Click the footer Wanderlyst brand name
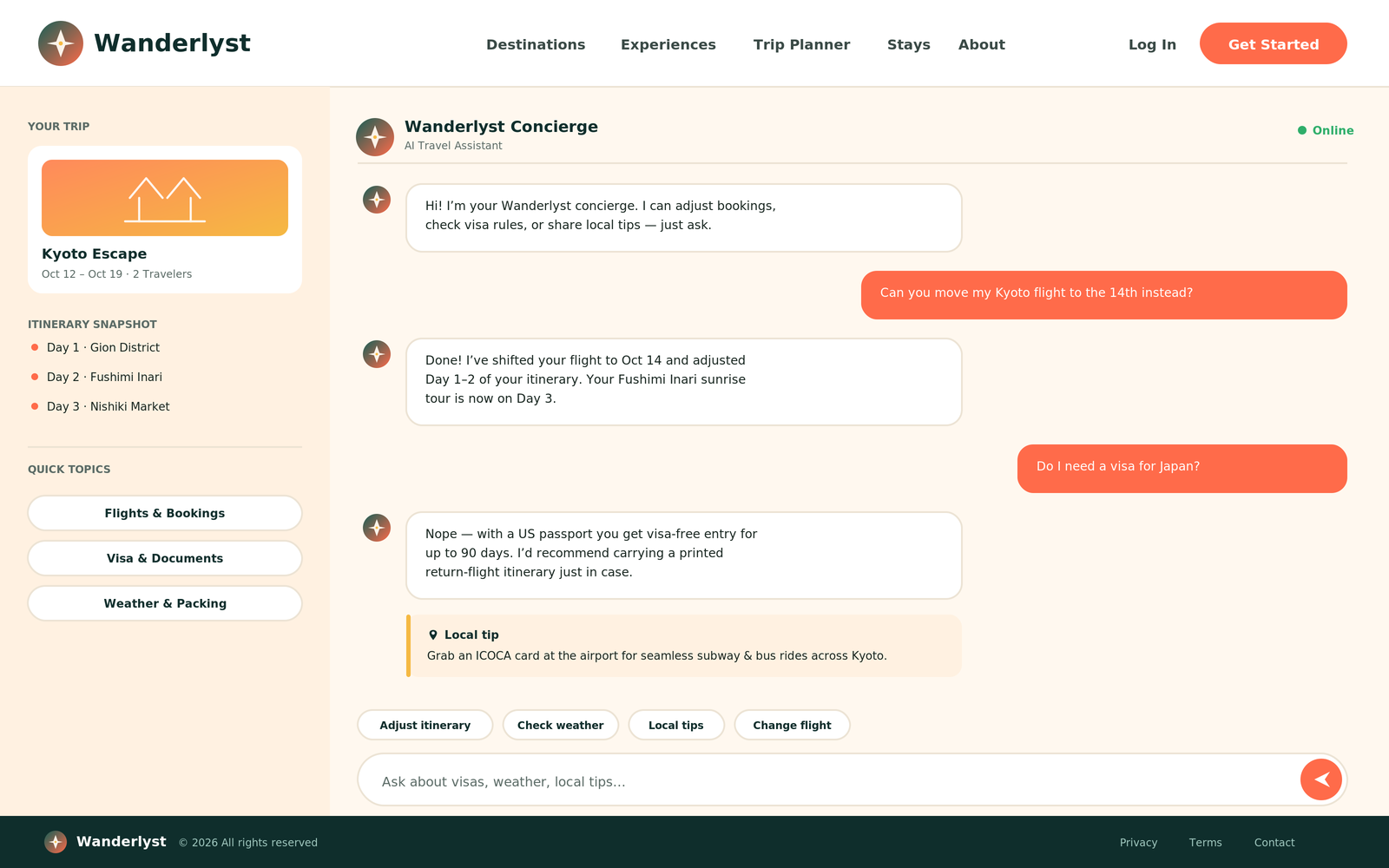 [122, 841]
